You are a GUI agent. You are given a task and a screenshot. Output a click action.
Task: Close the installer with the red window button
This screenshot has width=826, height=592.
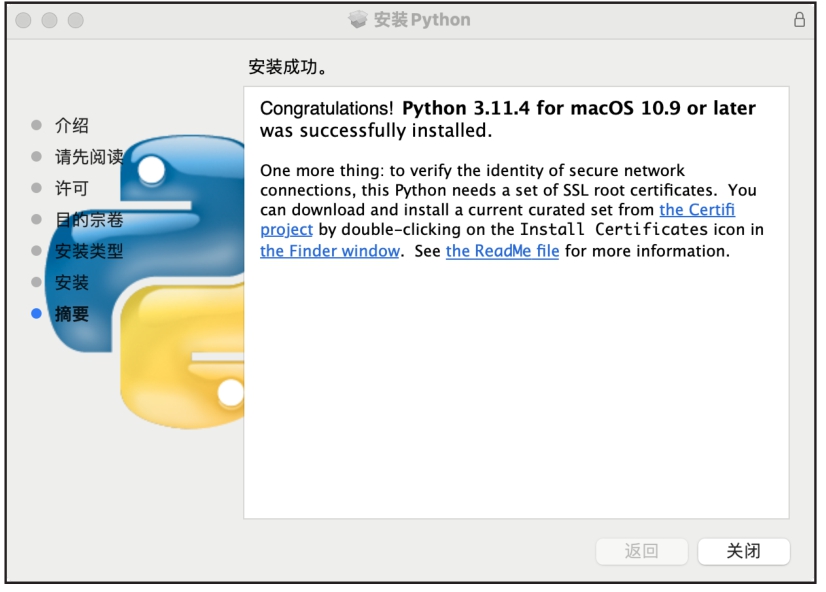coord(27,20)
